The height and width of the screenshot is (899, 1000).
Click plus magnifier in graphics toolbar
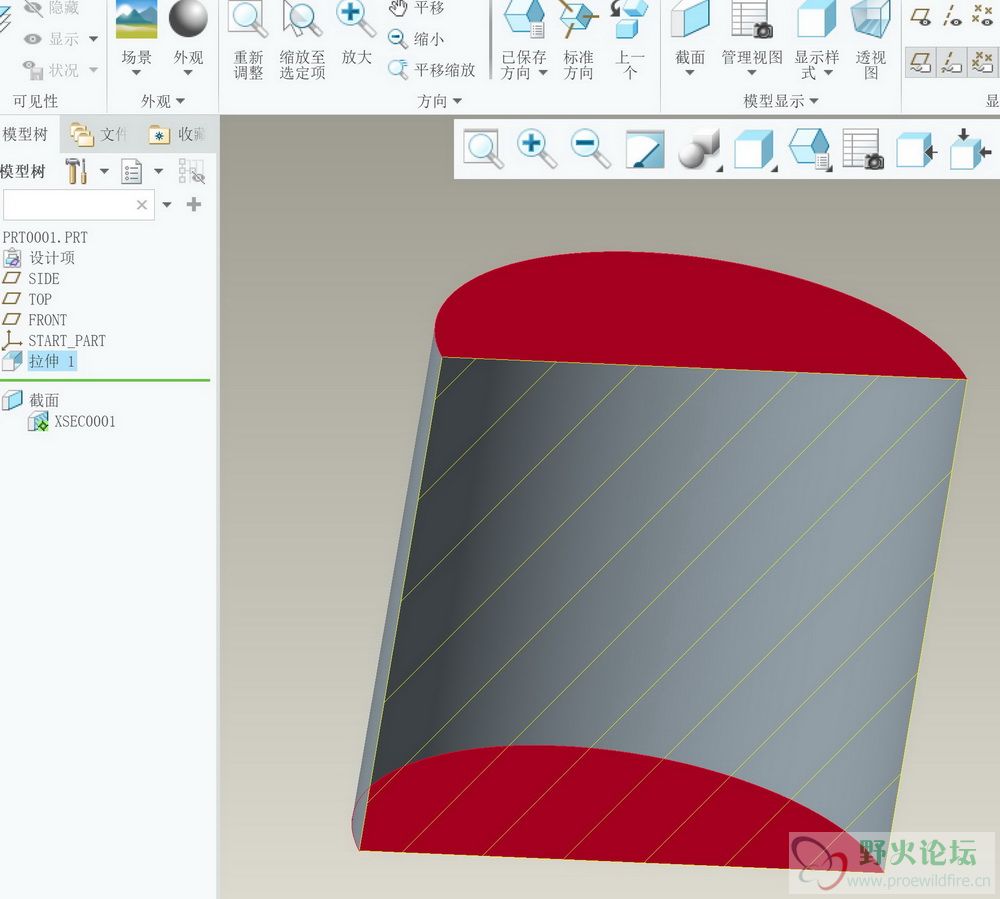coord(536,149)
